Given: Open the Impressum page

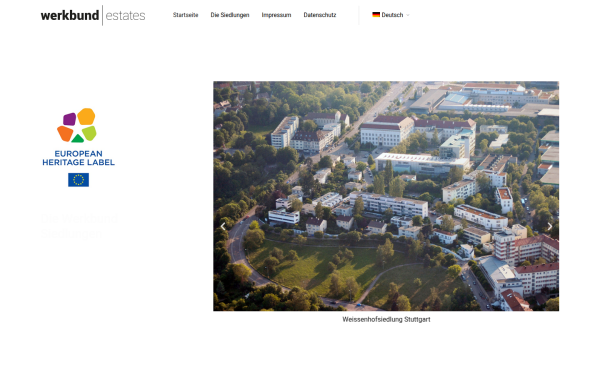Looking at the screenshot, I should (x=276, y=15).
